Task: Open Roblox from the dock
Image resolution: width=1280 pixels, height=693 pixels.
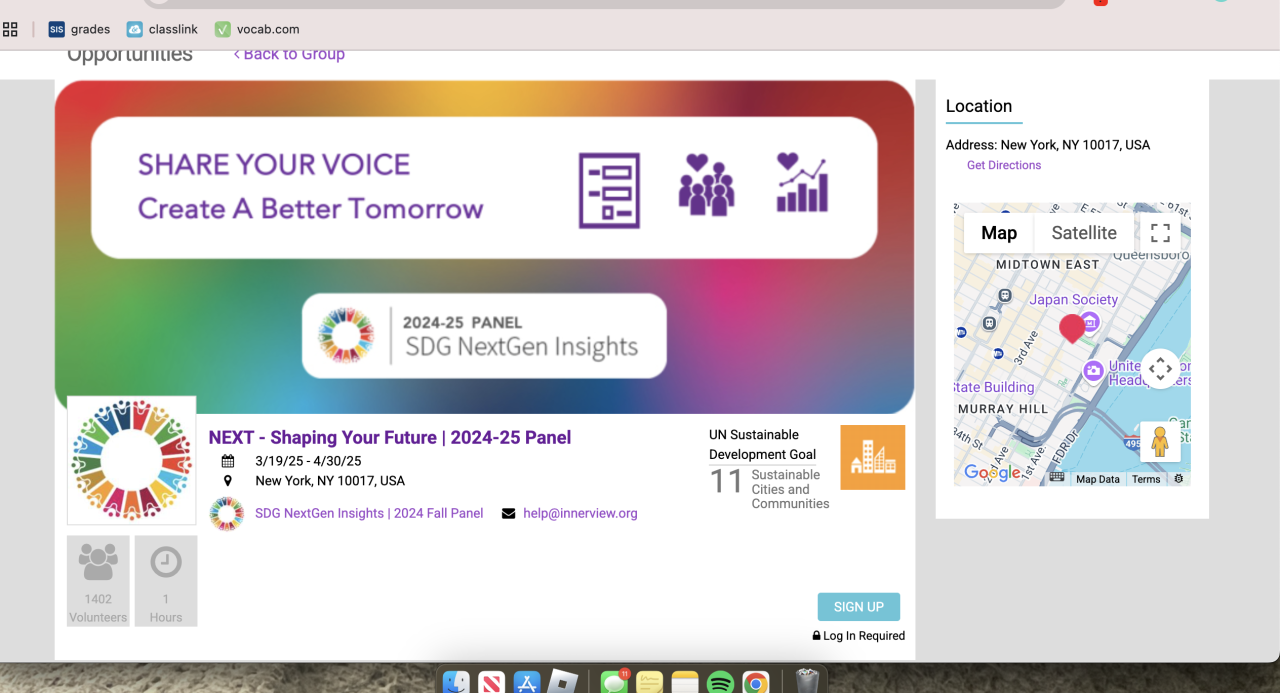Action: point(565,683)
